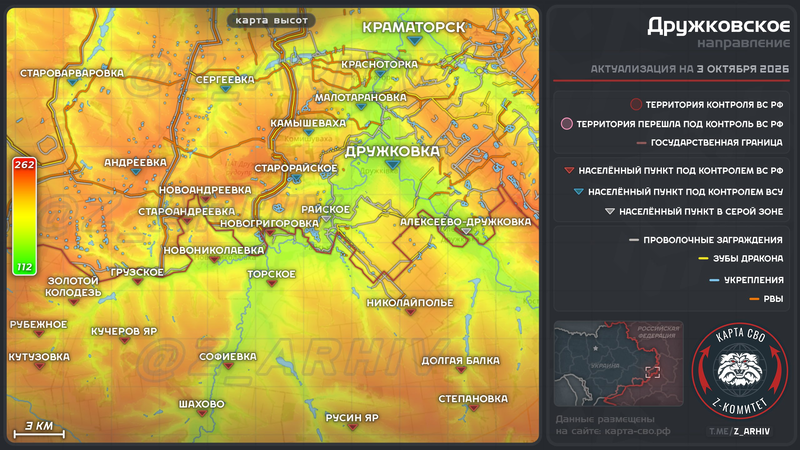Click the Ukraine overview minimap

[x=619, y=364]
